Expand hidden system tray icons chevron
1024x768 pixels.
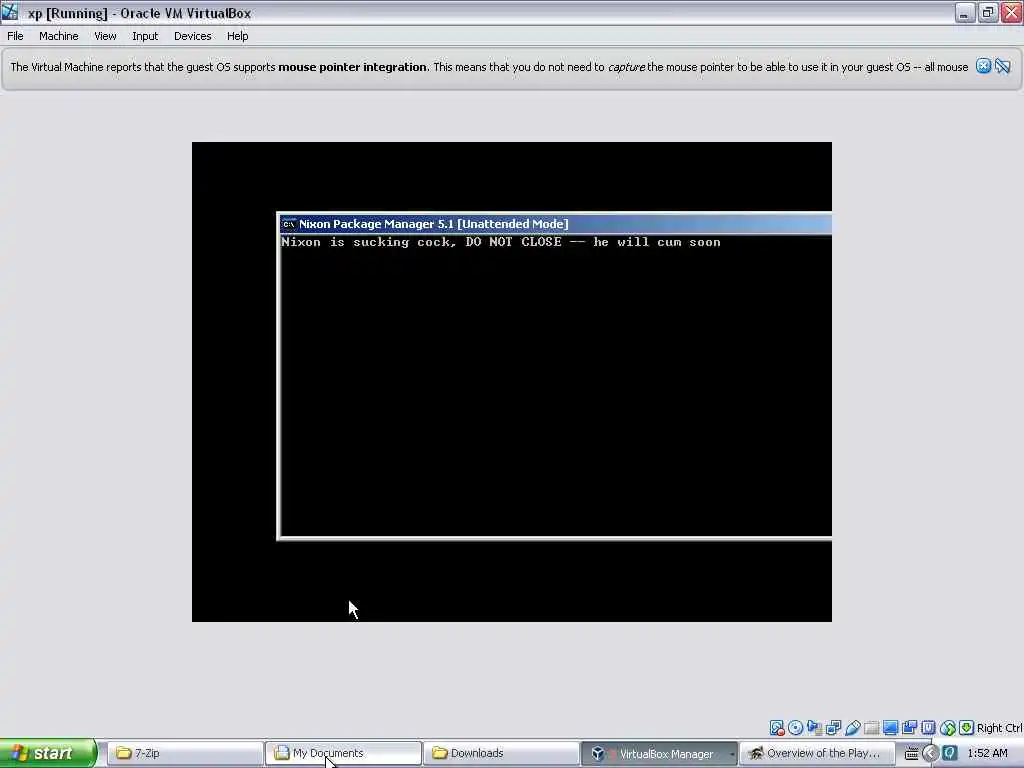coord(931,754)
